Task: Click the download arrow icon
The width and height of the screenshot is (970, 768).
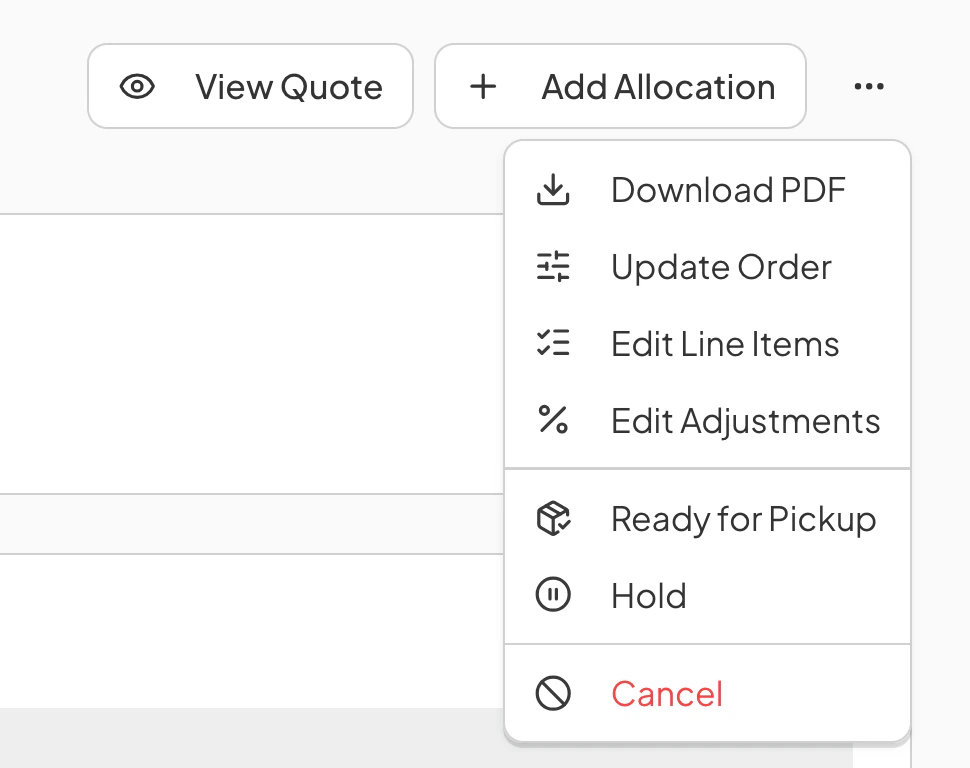Action: click(553, 189)
